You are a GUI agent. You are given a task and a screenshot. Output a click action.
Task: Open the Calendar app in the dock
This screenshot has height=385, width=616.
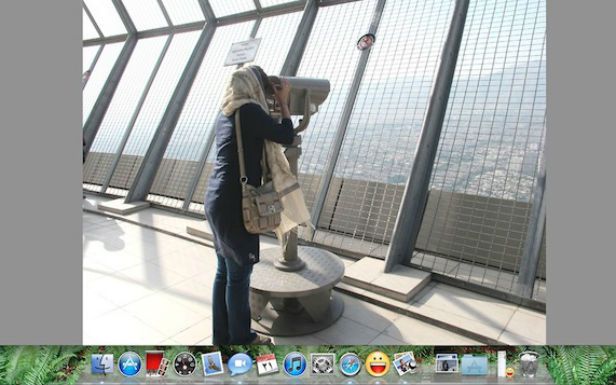tap(267, 364)
